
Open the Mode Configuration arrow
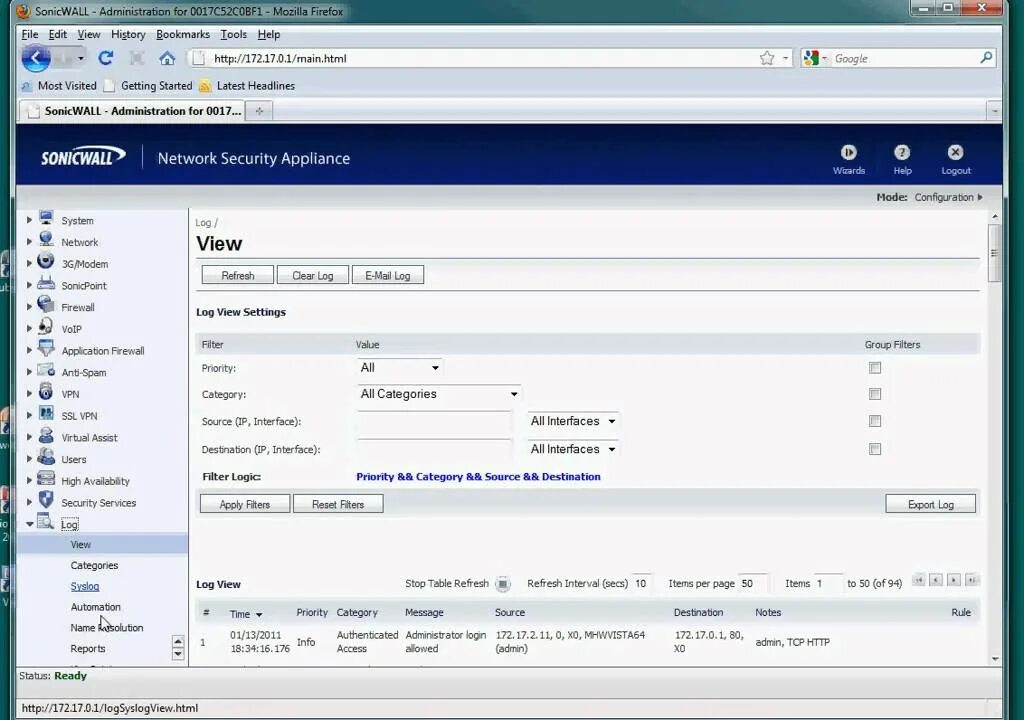click(980, 197)
